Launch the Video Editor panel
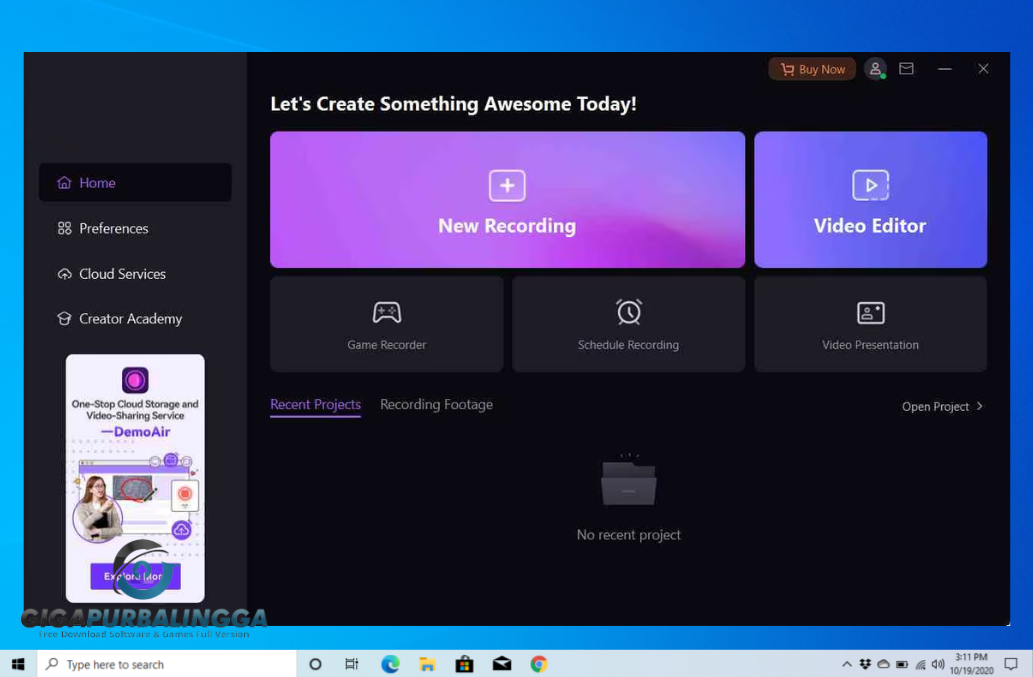 click(870, 199)
